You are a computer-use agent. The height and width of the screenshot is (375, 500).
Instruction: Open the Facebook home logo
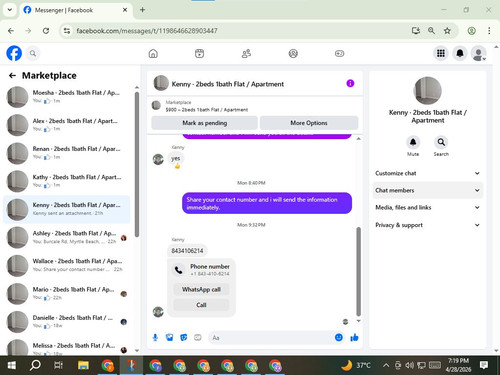click(x=14, y=53)
